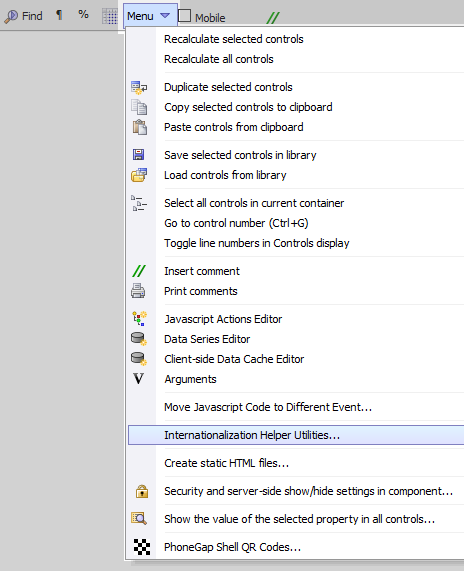Open Javascript Actions Editor
The height and width of the screenshot is (571, 464).
point(223,319)
